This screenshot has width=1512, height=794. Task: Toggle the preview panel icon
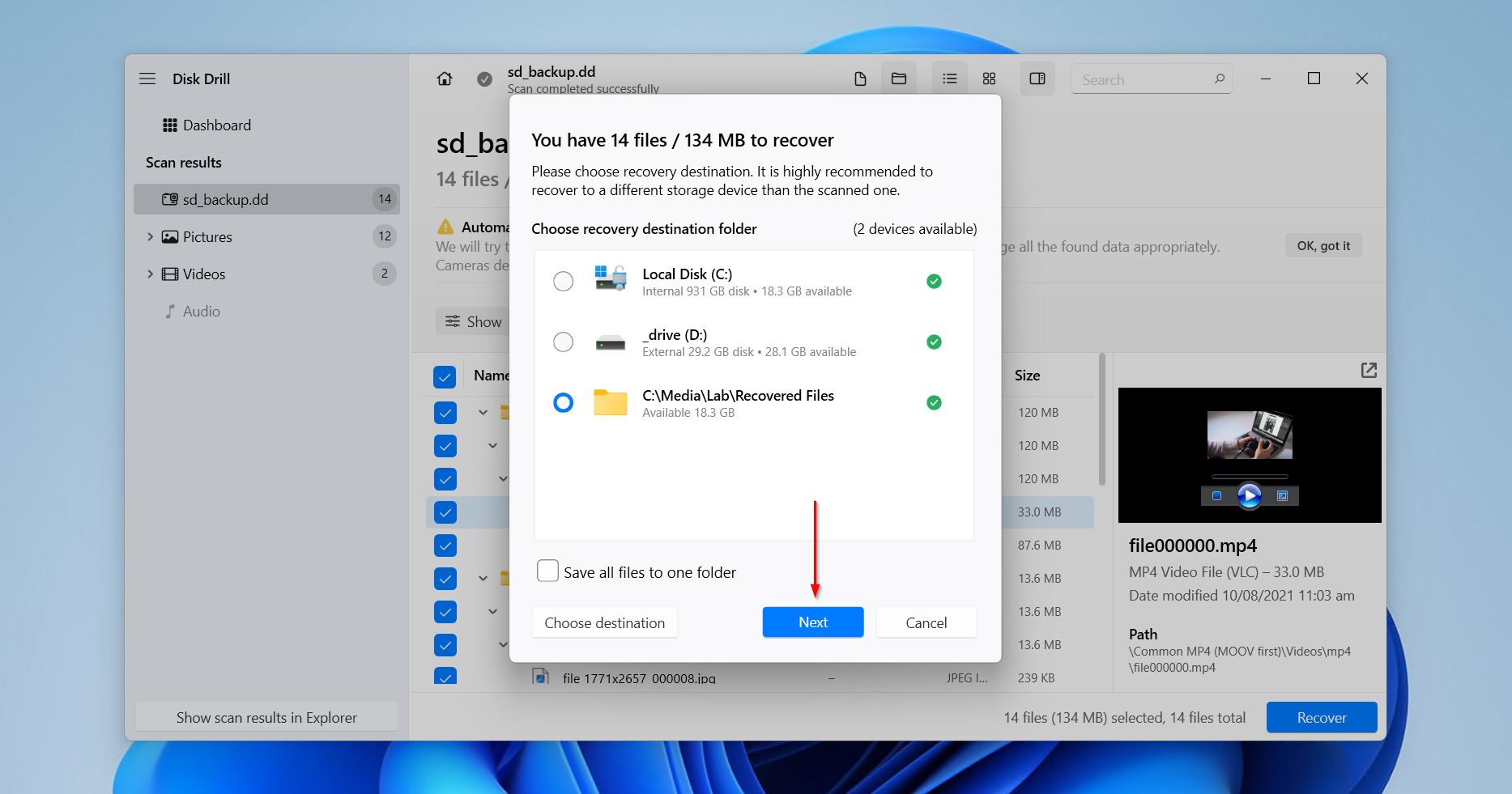point(1037,78)
